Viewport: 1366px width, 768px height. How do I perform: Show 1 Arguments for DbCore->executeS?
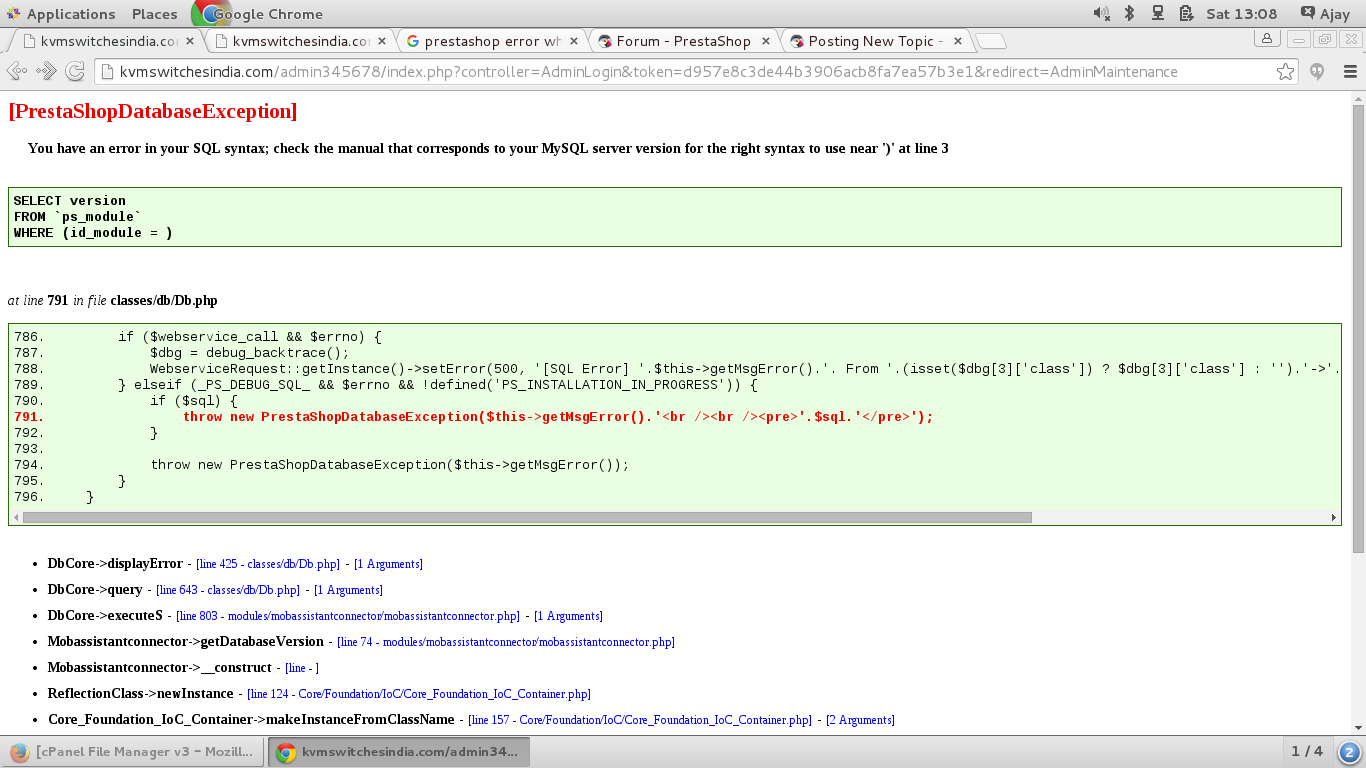[x=568, y=616]
